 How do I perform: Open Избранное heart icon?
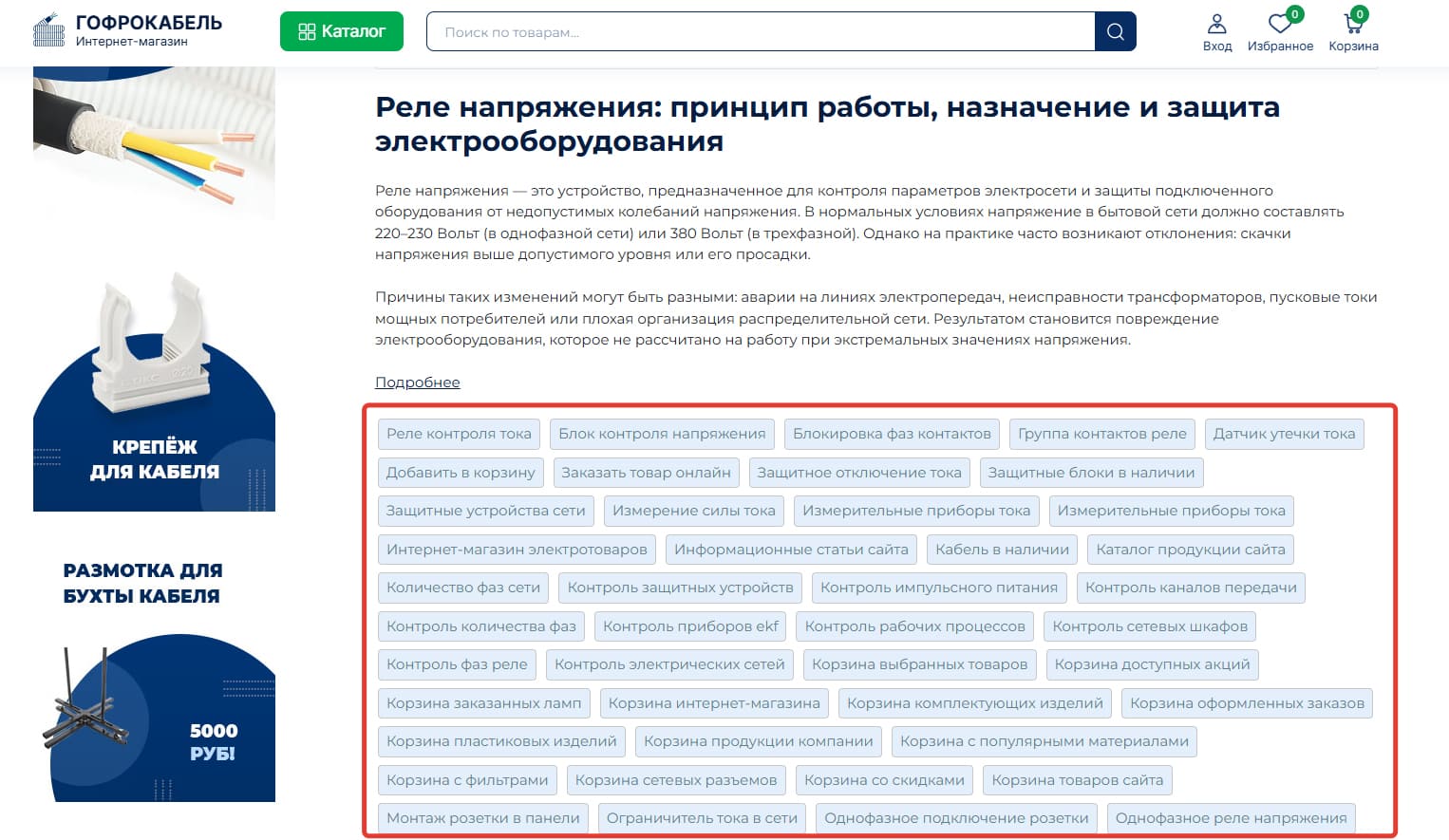pyautogui.click(x=1280, y=31)
